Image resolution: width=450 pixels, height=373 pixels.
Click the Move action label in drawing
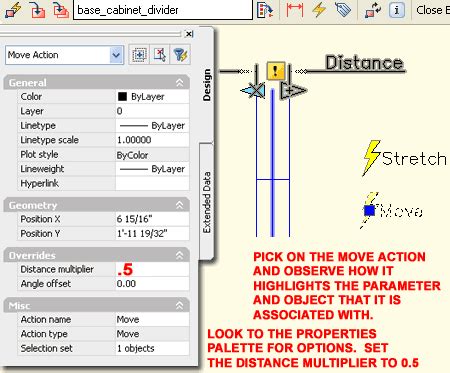click(402, 211)
